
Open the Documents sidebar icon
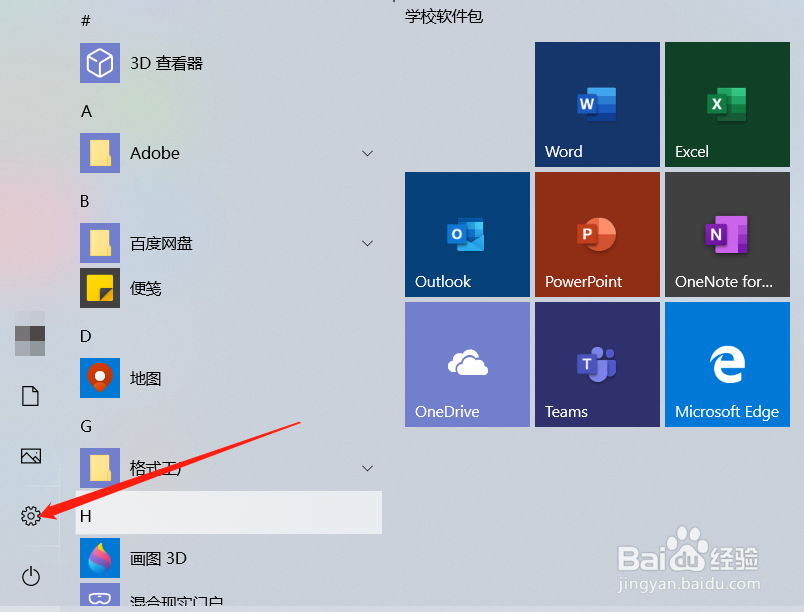(30, 396)
